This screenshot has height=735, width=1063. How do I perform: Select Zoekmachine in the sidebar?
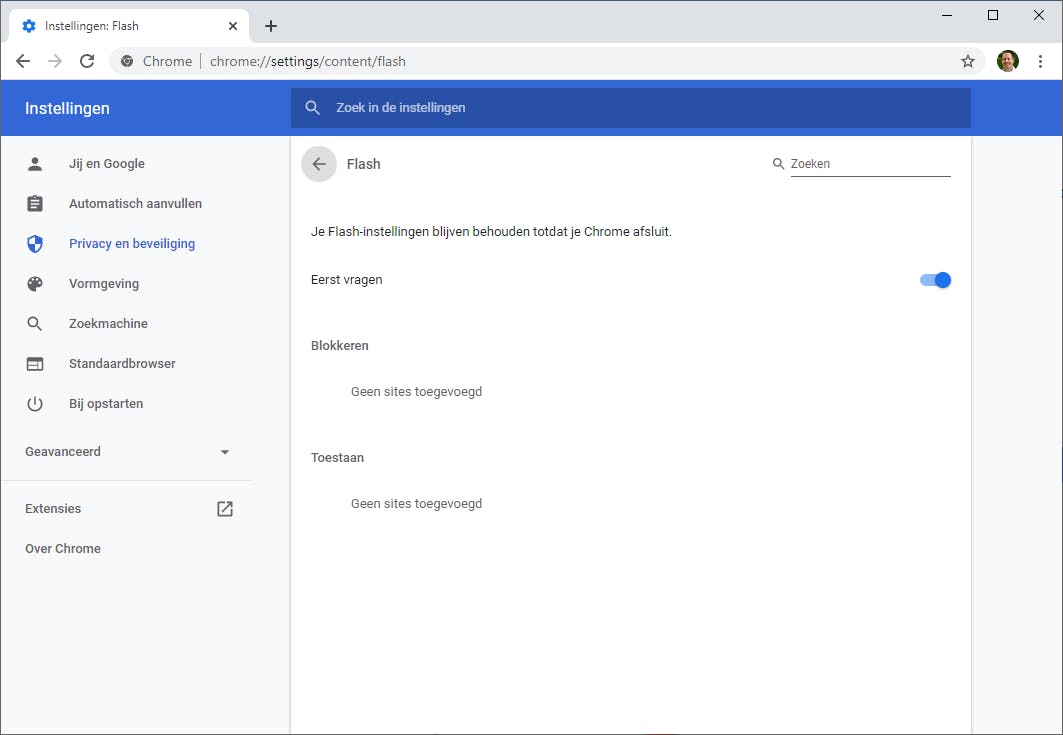point(108,324)
